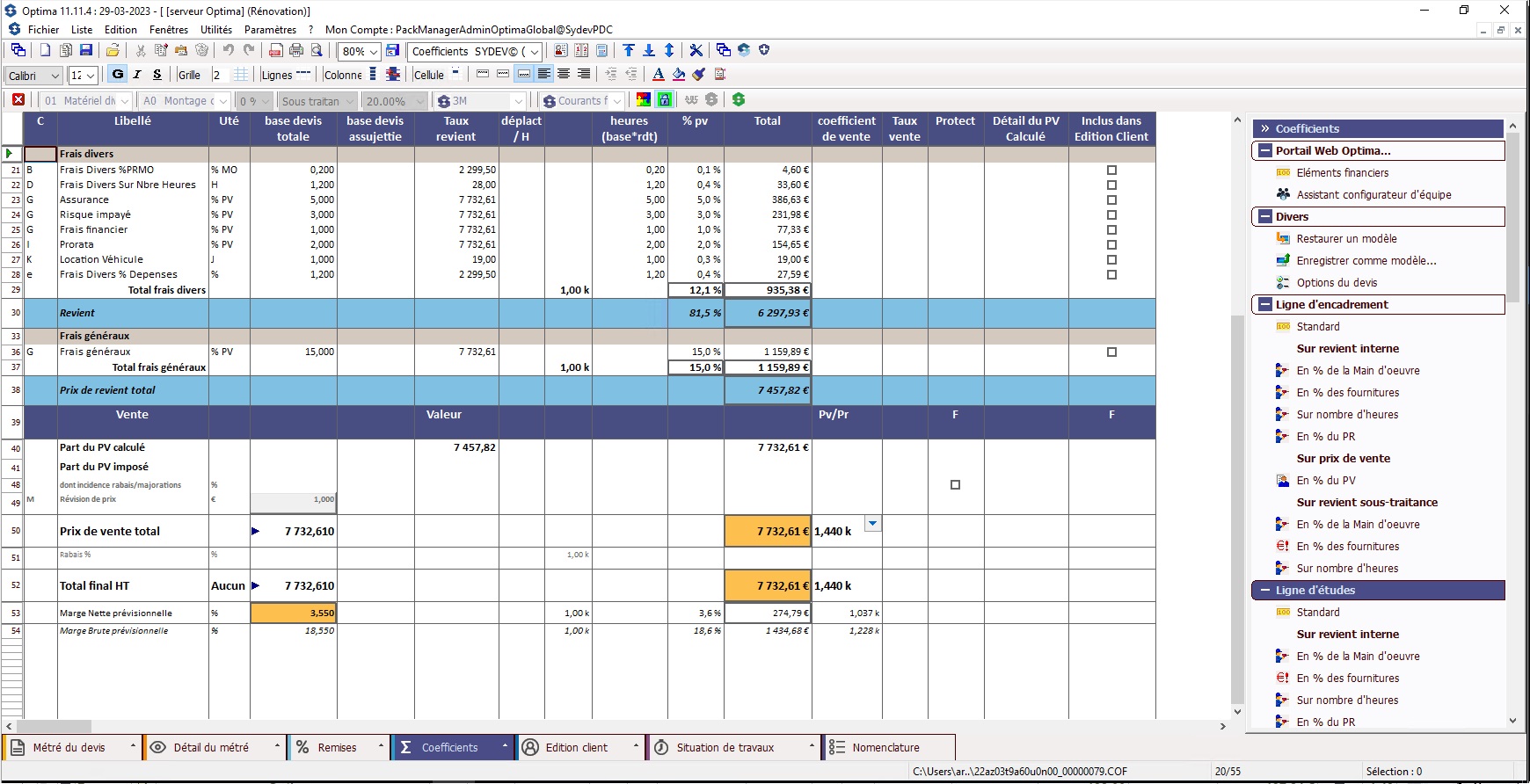Image resolution: width=1530 pixels, height=784 pixels.
Task: Move to top with blue up arrow
Action: click(629, 51)
